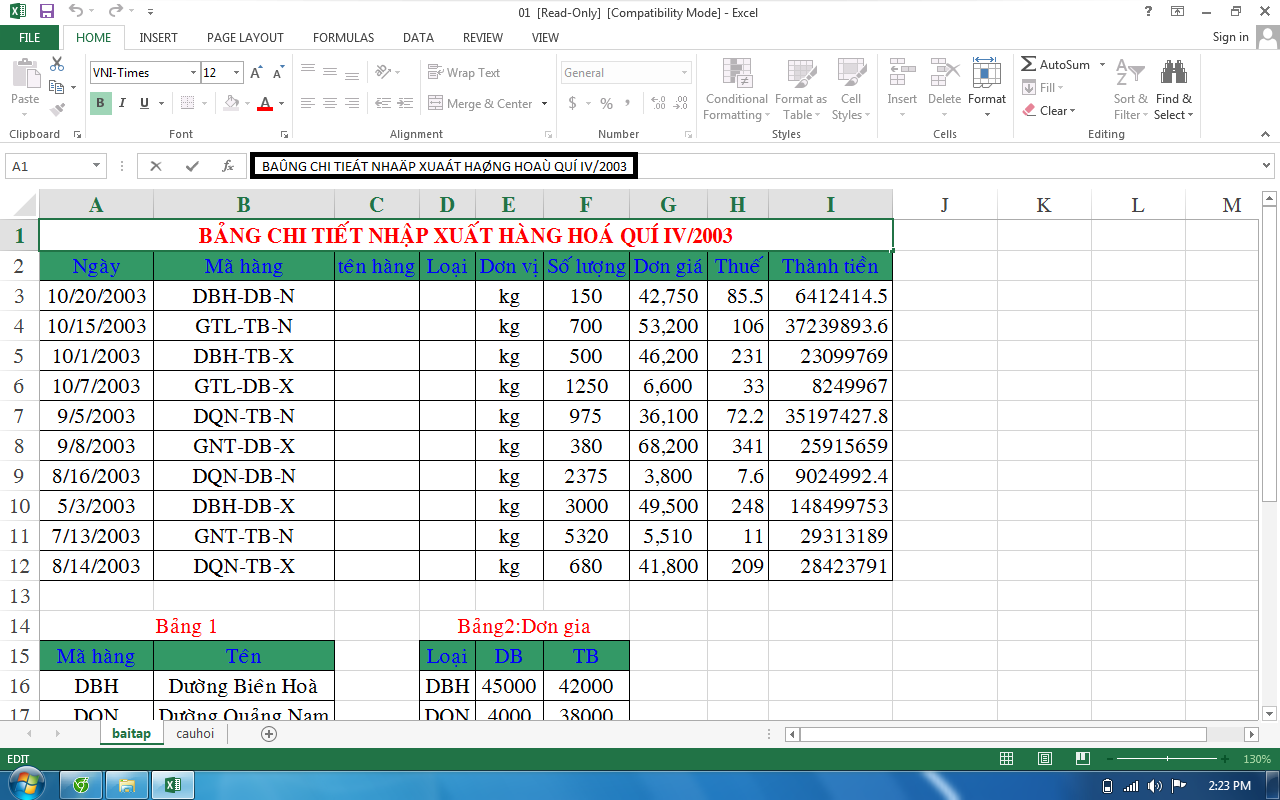The height and width of the screenshot is (800, 1280).
Task: Toggle Merge & Center
Action: coord(480,103)
